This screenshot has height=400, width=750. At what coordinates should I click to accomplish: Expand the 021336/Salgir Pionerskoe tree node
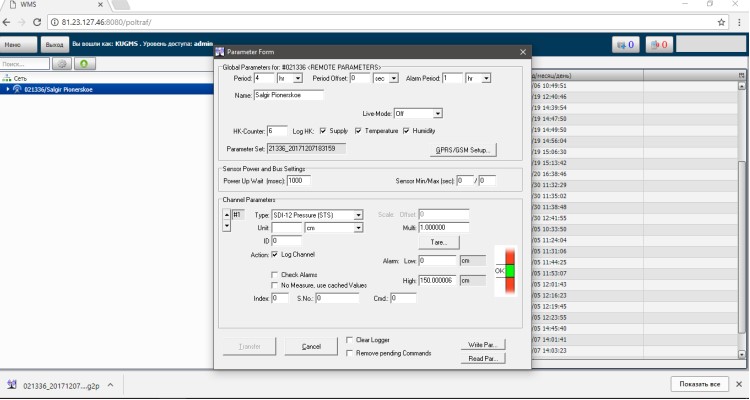coord(8,89)
